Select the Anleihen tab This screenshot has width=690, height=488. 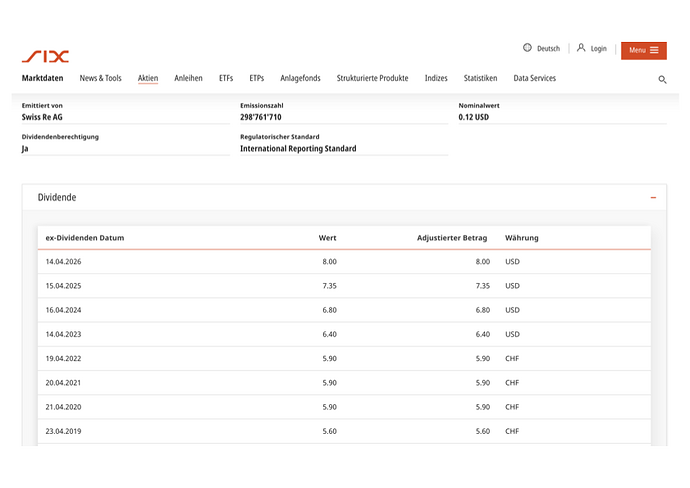188,78
